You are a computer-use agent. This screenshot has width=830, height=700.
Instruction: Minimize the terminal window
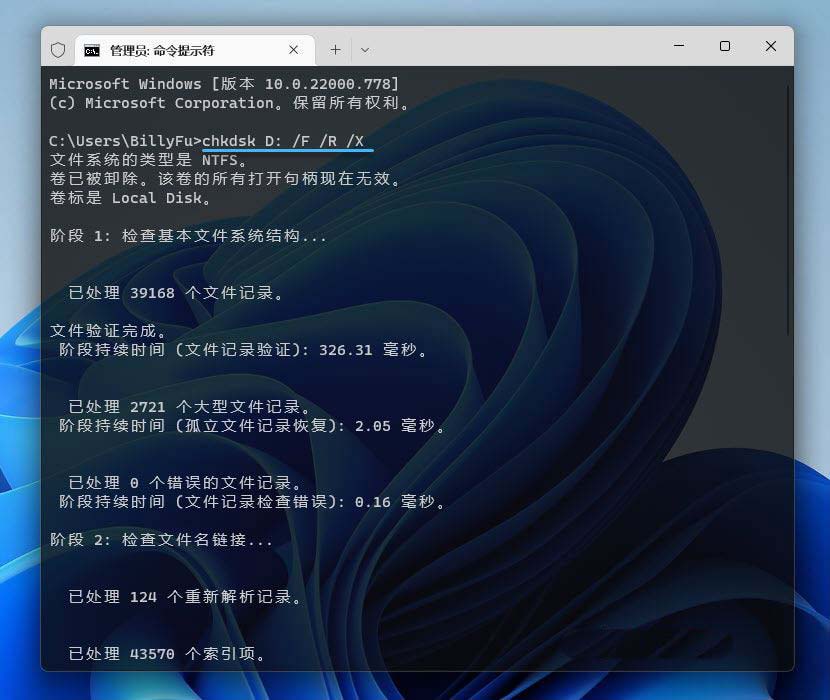tap(678, 46)
